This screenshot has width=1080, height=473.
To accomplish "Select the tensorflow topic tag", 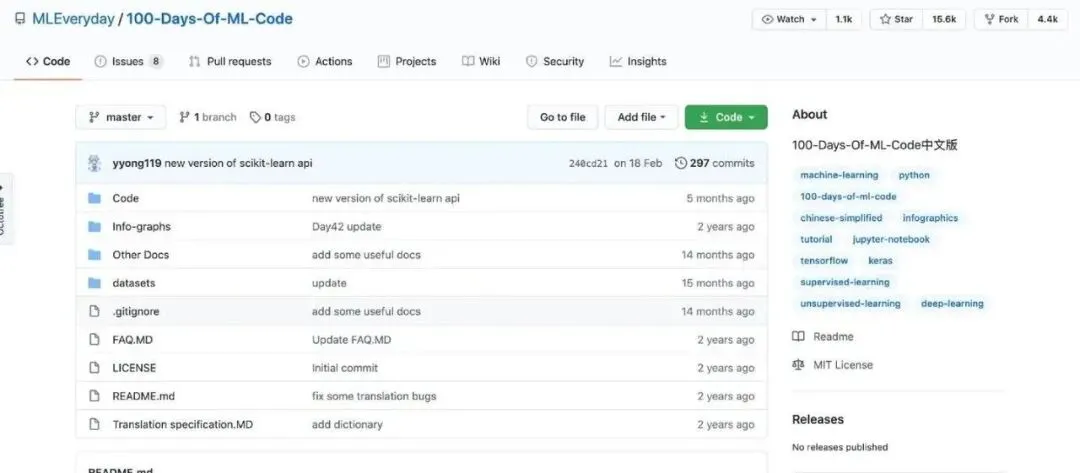I will [x=824, y=260].
